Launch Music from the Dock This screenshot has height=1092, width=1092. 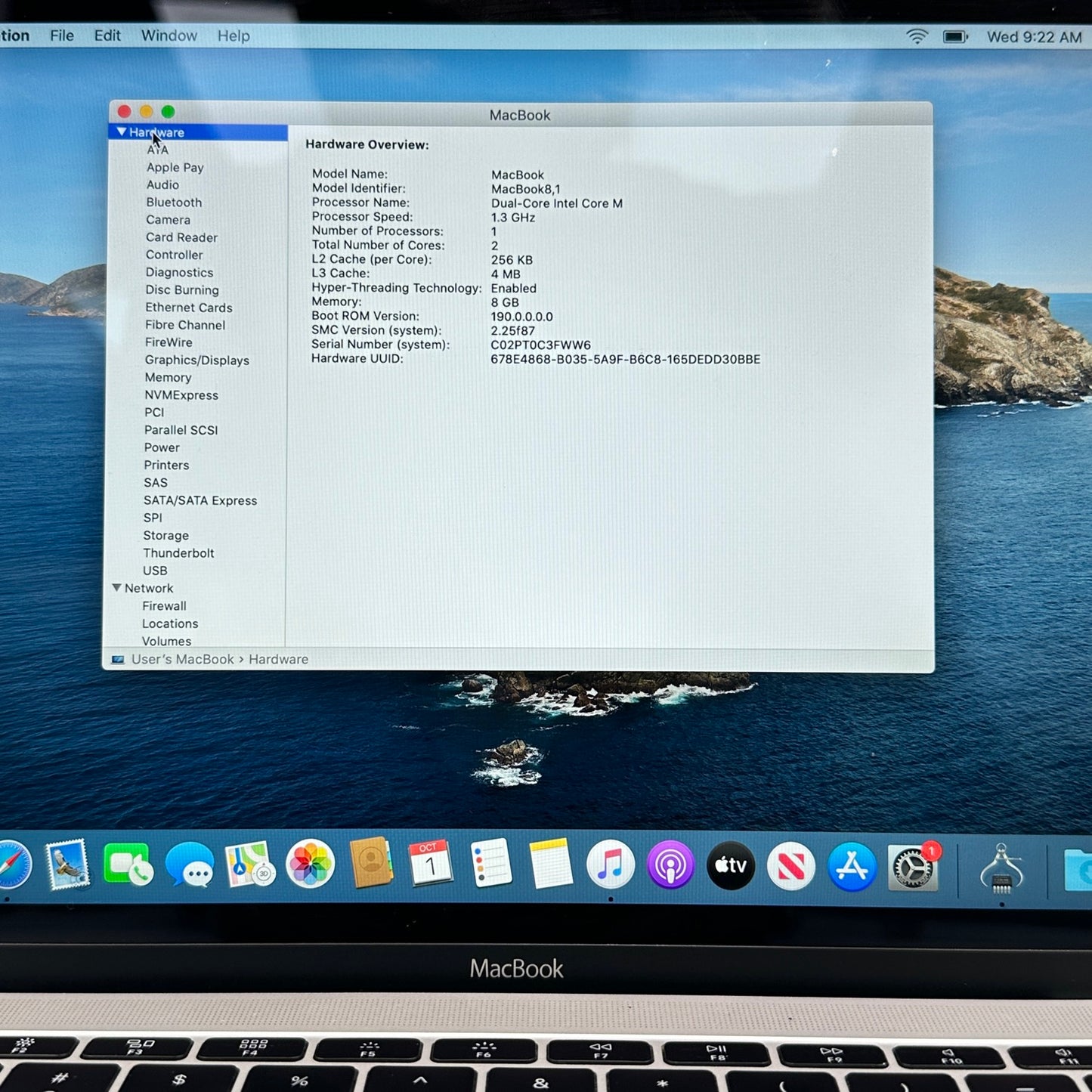point(610,865)
